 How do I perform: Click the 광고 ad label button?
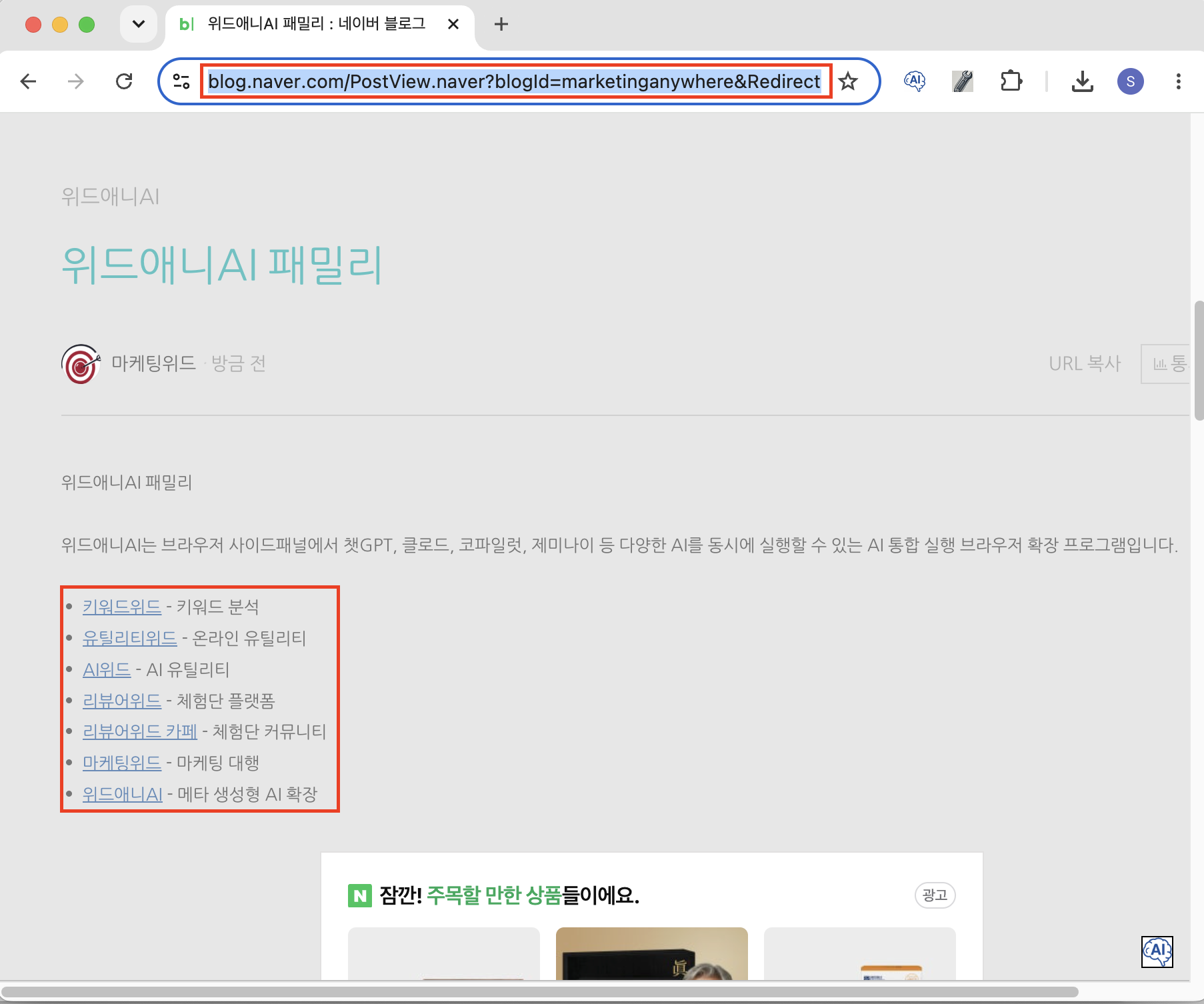pos(935,895)
